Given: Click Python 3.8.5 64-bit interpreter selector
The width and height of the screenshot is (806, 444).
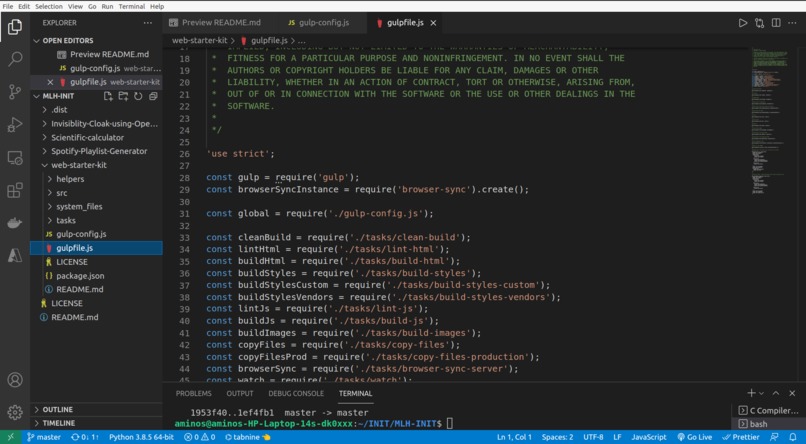Looking at the screenshot, I should coord(141,437).
